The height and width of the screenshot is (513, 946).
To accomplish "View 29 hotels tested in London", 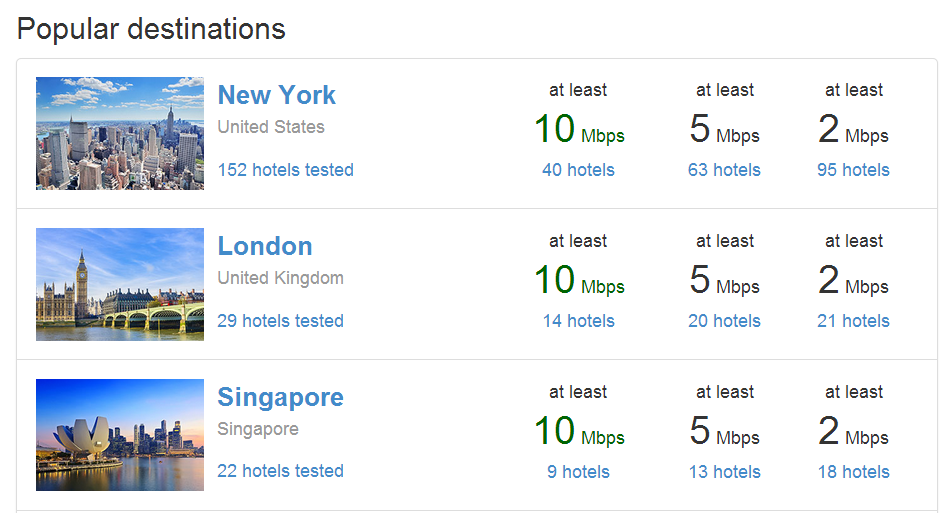I will (280, 321).
